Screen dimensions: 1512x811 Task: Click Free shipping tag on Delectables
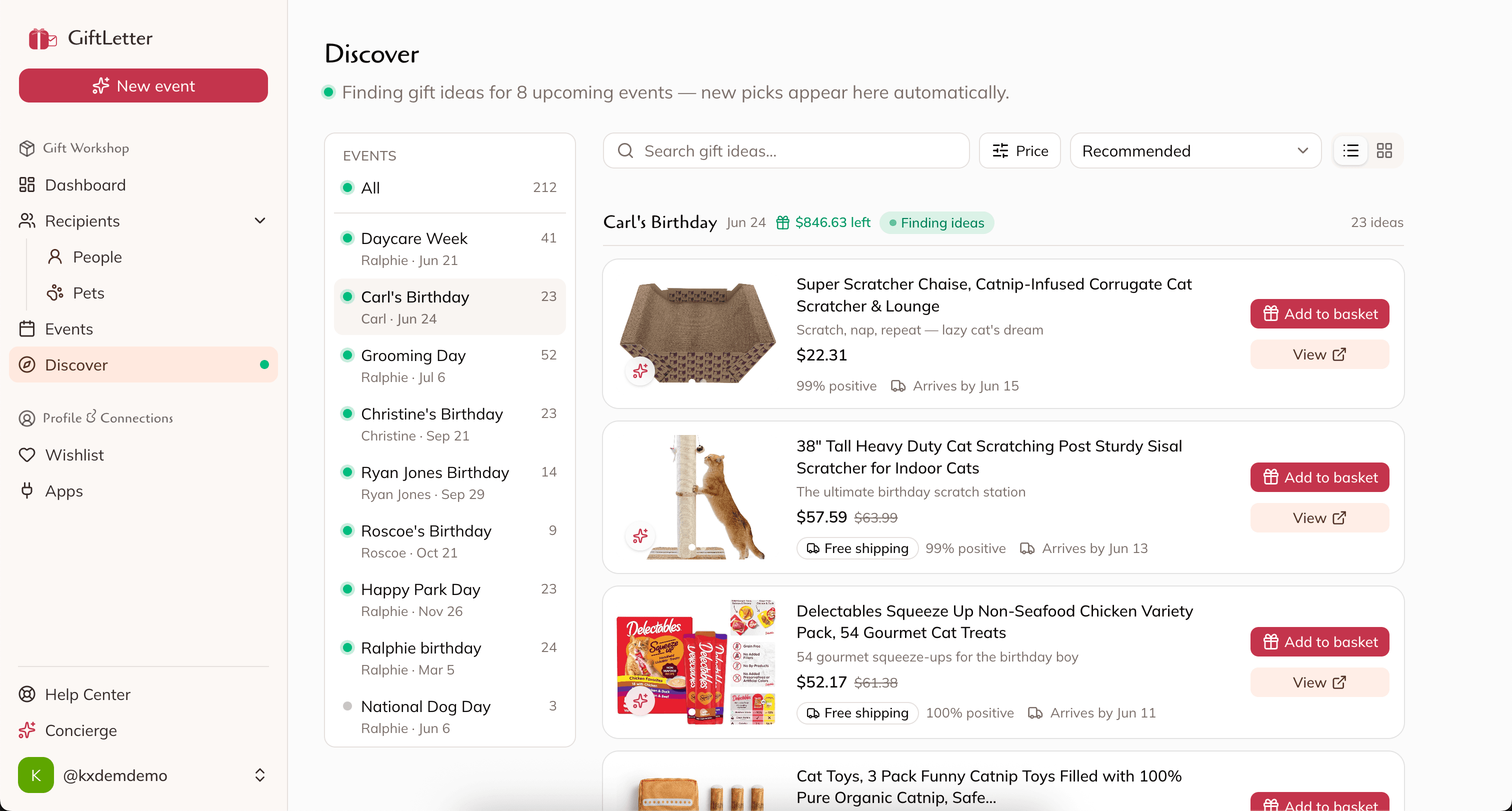pos(857,712)
